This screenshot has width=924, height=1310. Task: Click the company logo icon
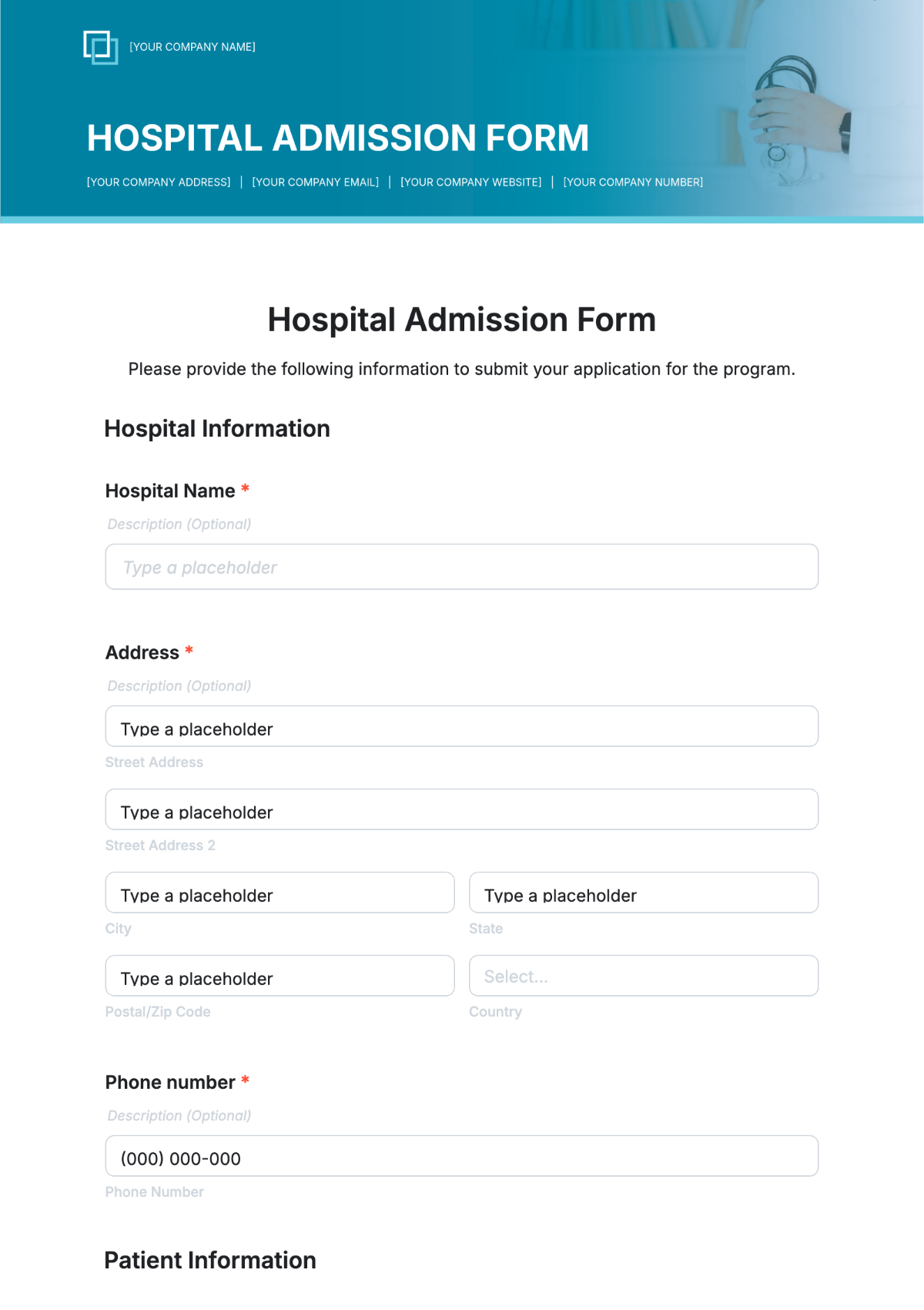[101, 48]
